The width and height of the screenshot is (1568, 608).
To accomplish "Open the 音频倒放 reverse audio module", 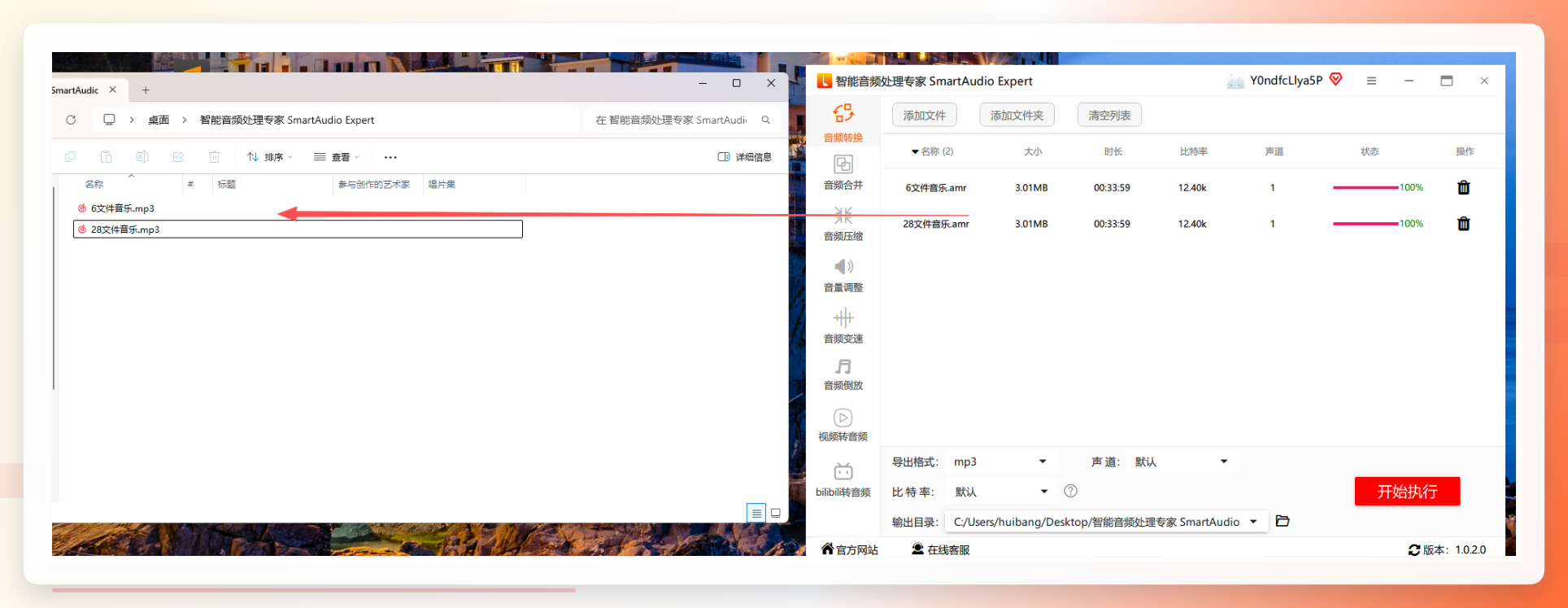I will click(x=843, y=374).
